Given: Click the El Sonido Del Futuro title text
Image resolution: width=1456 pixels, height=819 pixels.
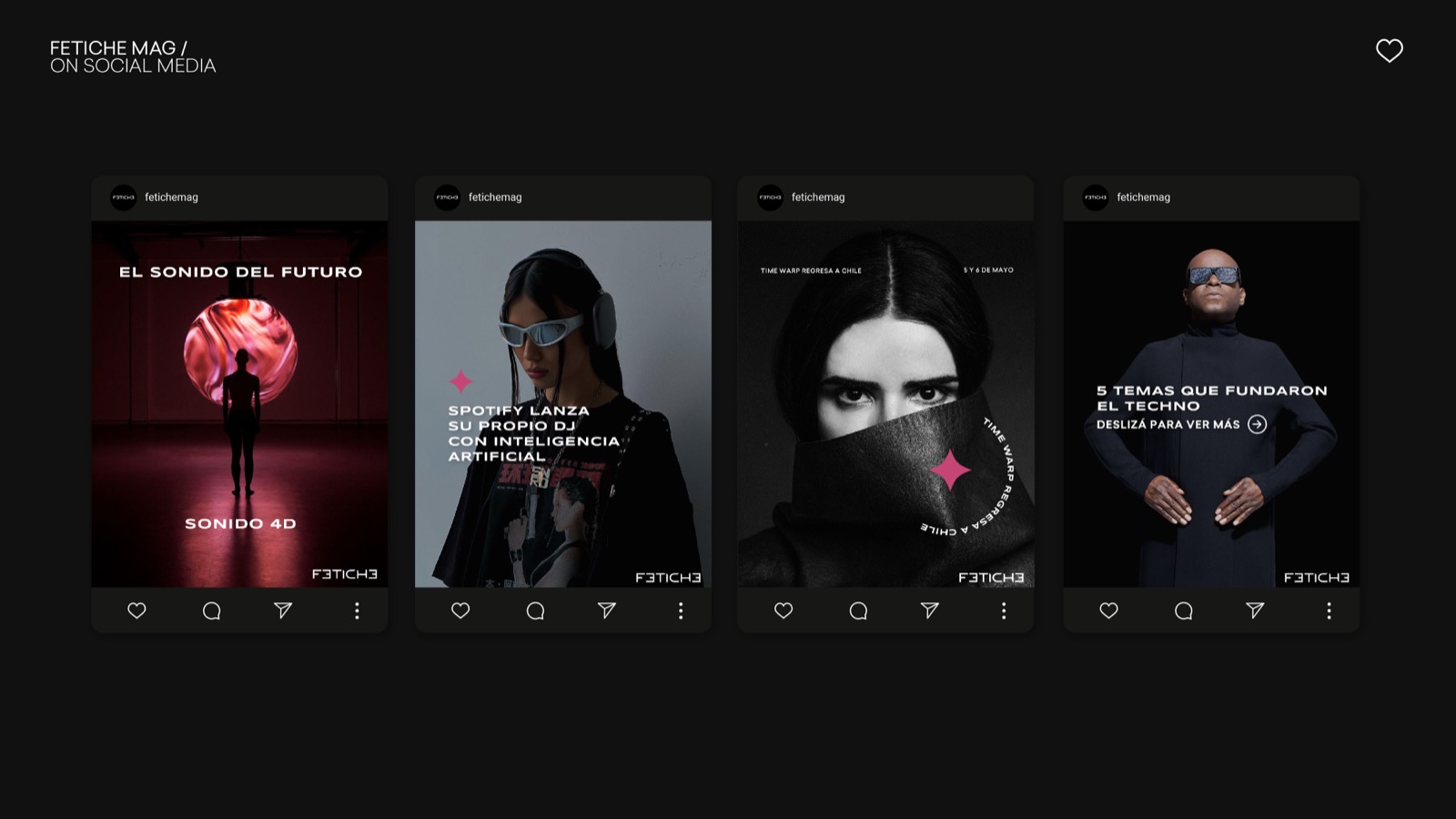Looking at the screenshot, I should (241, 271).
